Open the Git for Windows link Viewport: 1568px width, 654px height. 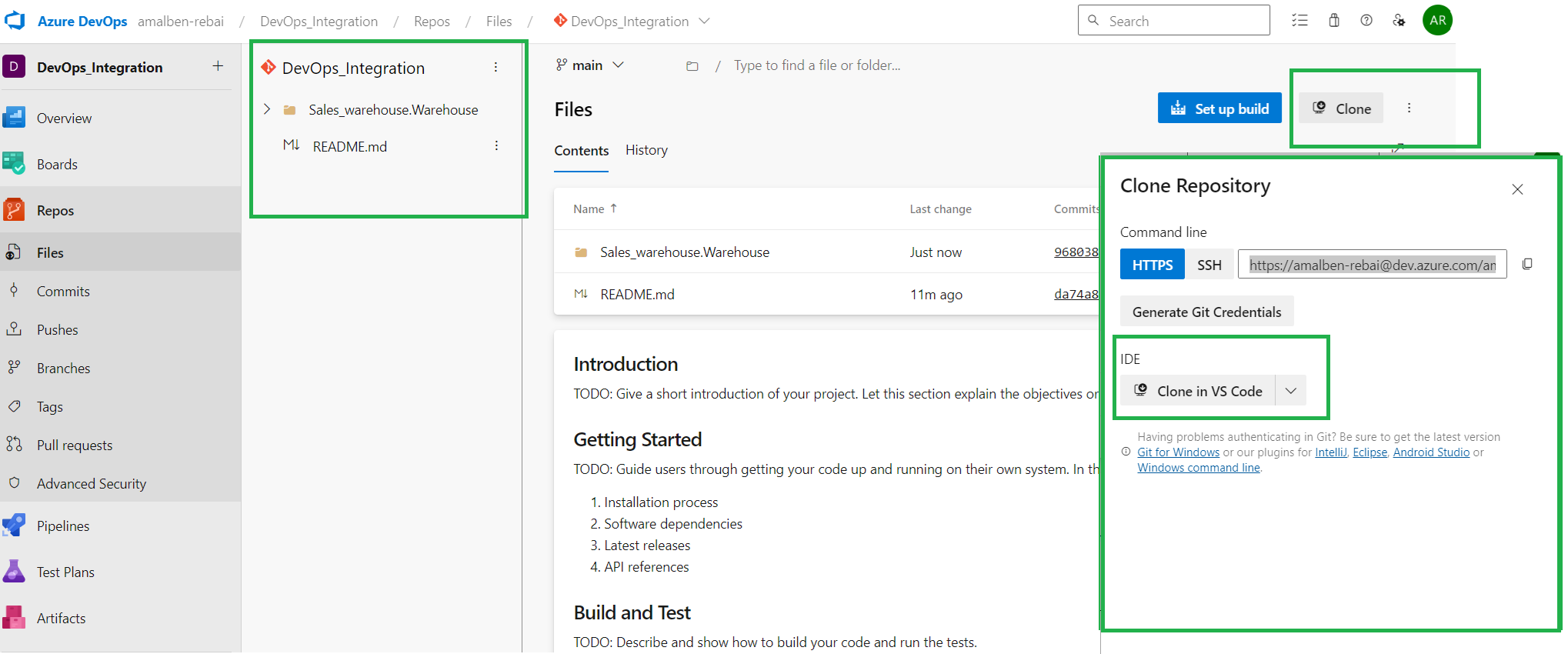[1178, 452]
